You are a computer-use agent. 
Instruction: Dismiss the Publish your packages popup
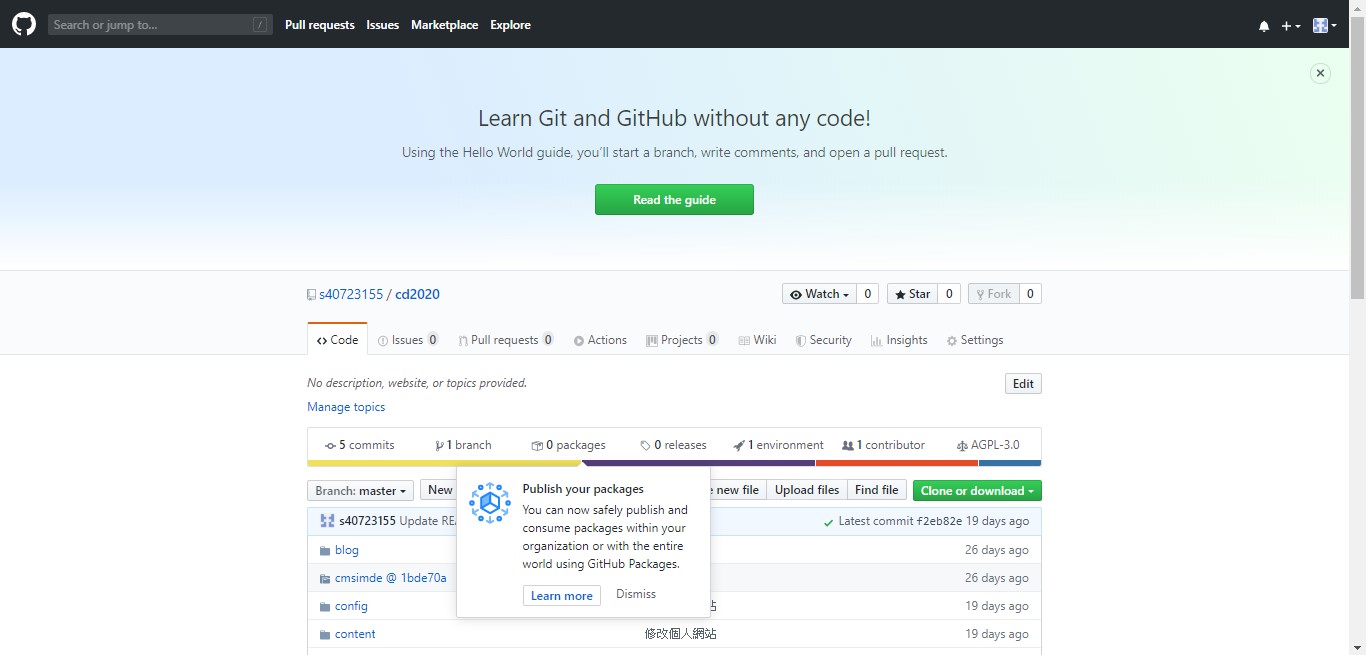pyautogui.click(x=636, y=594)
